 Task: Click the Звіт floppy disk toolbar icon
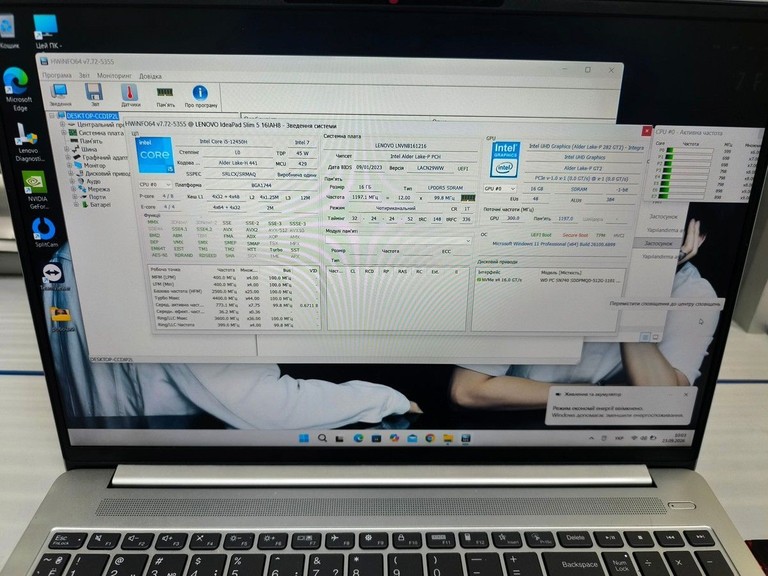pyautogui.click(x=94, y=95)
